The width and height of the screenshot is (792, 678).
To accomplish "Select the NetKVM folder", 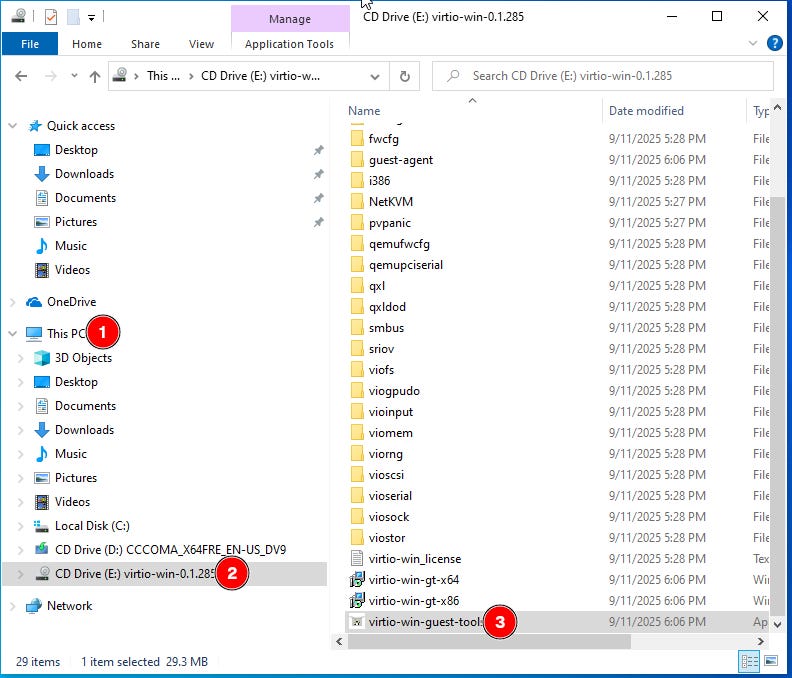I will point(390,202).
